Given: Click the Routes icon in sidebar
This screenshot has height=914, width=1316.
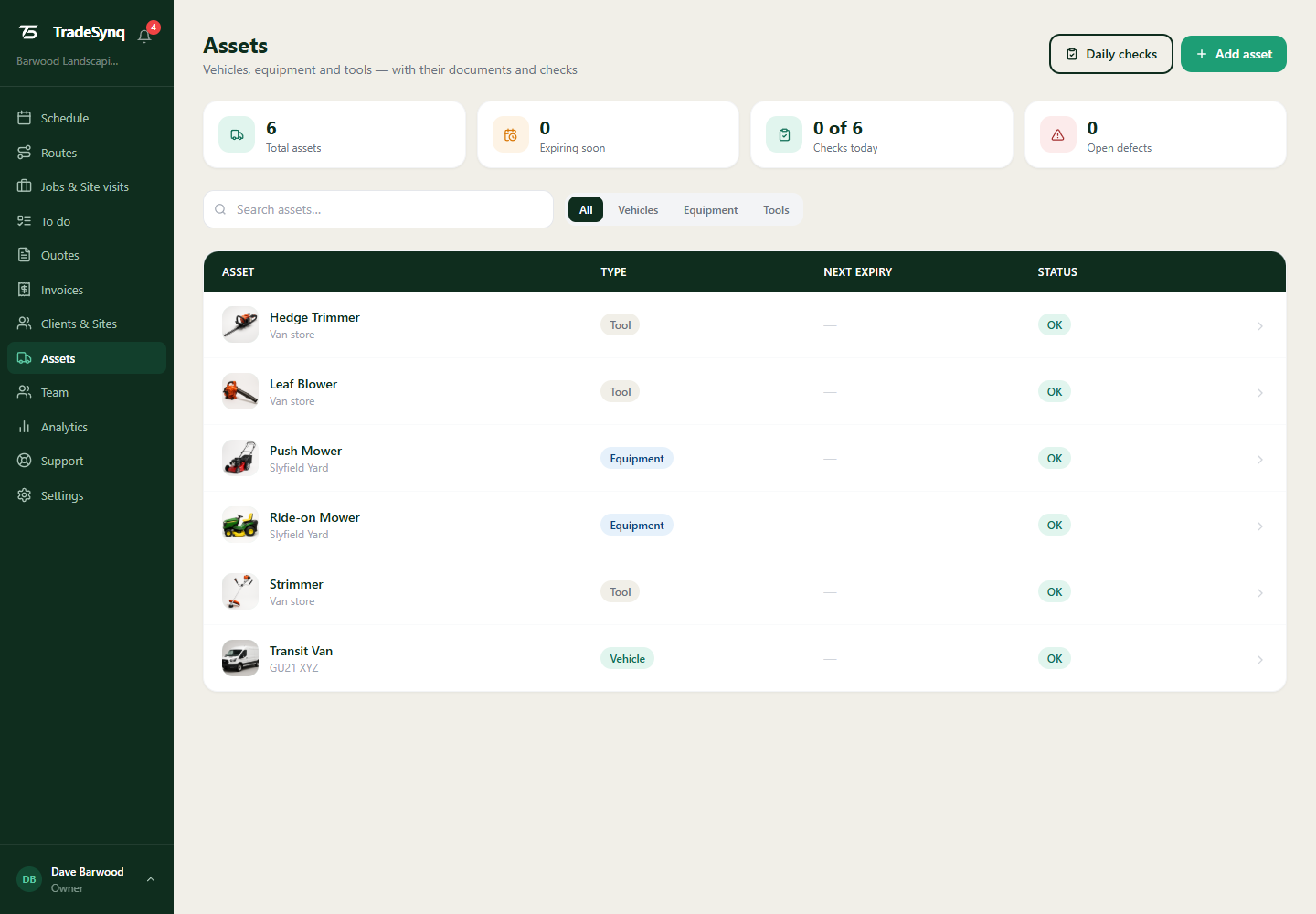Looking at the screenshot, I should point(25,153).
